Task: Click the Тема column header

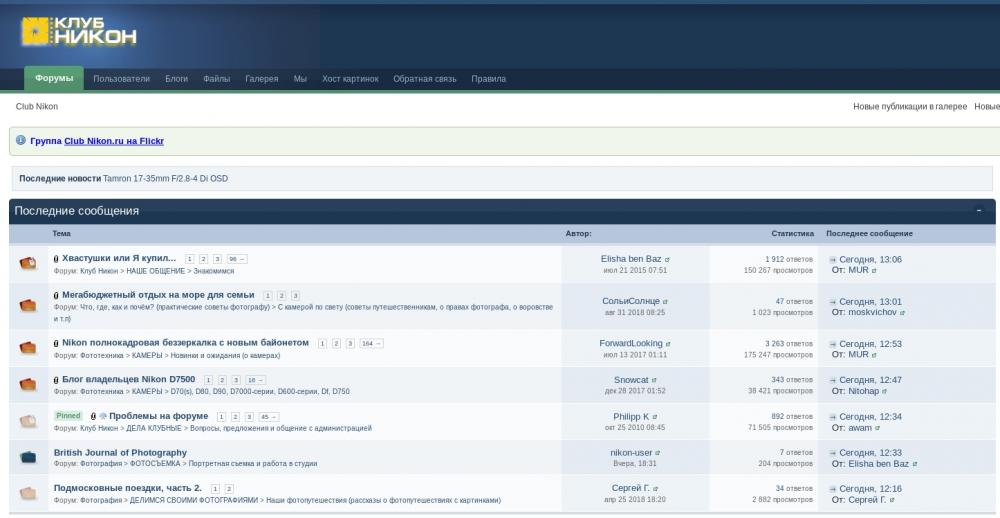Action: 61,233
